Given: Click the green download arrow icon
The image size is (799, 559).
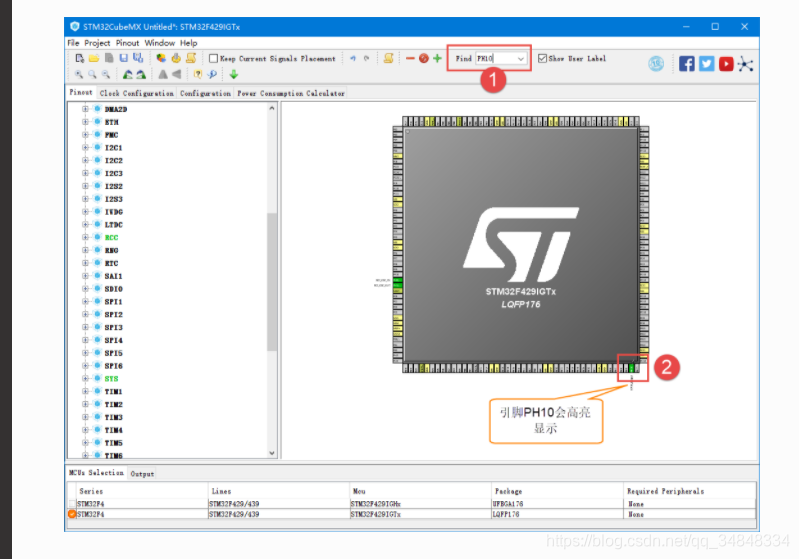Looking at the screenshot, I should [234, 74].
